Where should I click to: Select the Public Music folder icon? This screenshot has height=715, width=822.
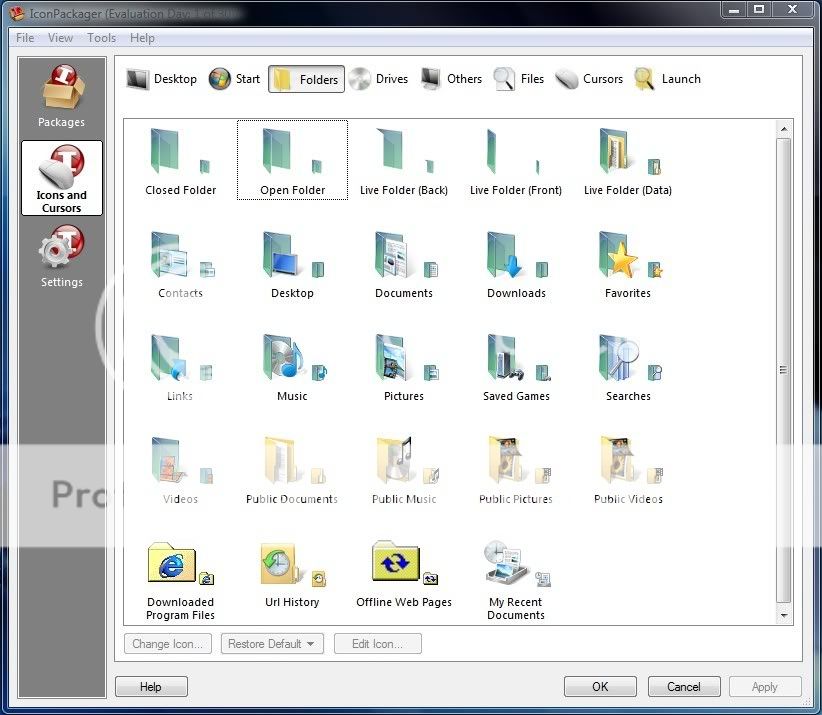[x=404, y=470]
